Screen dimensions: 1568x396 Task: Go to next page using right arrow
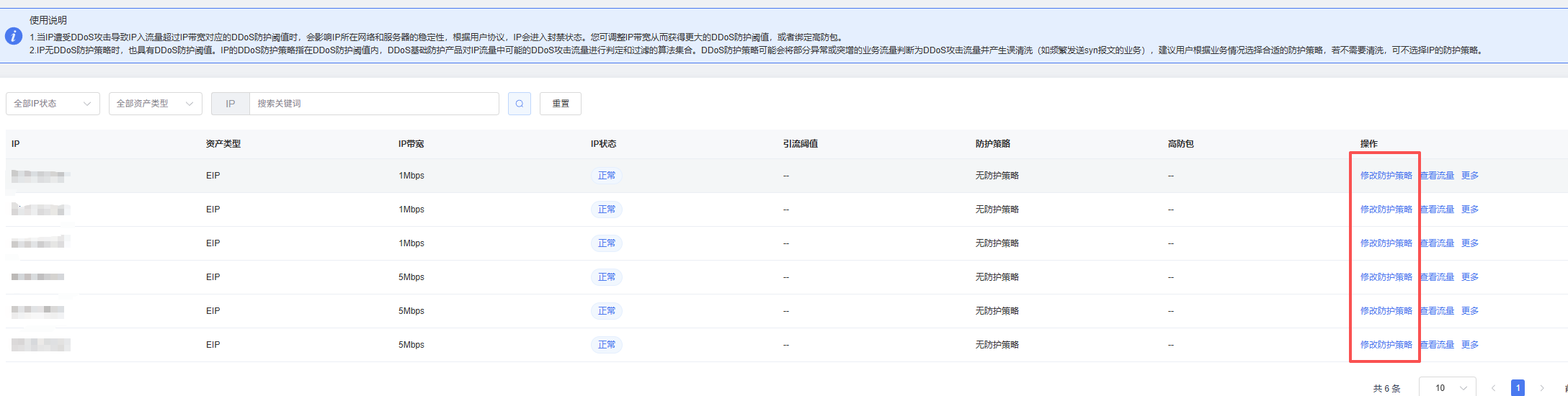[x=1541, y=388]
